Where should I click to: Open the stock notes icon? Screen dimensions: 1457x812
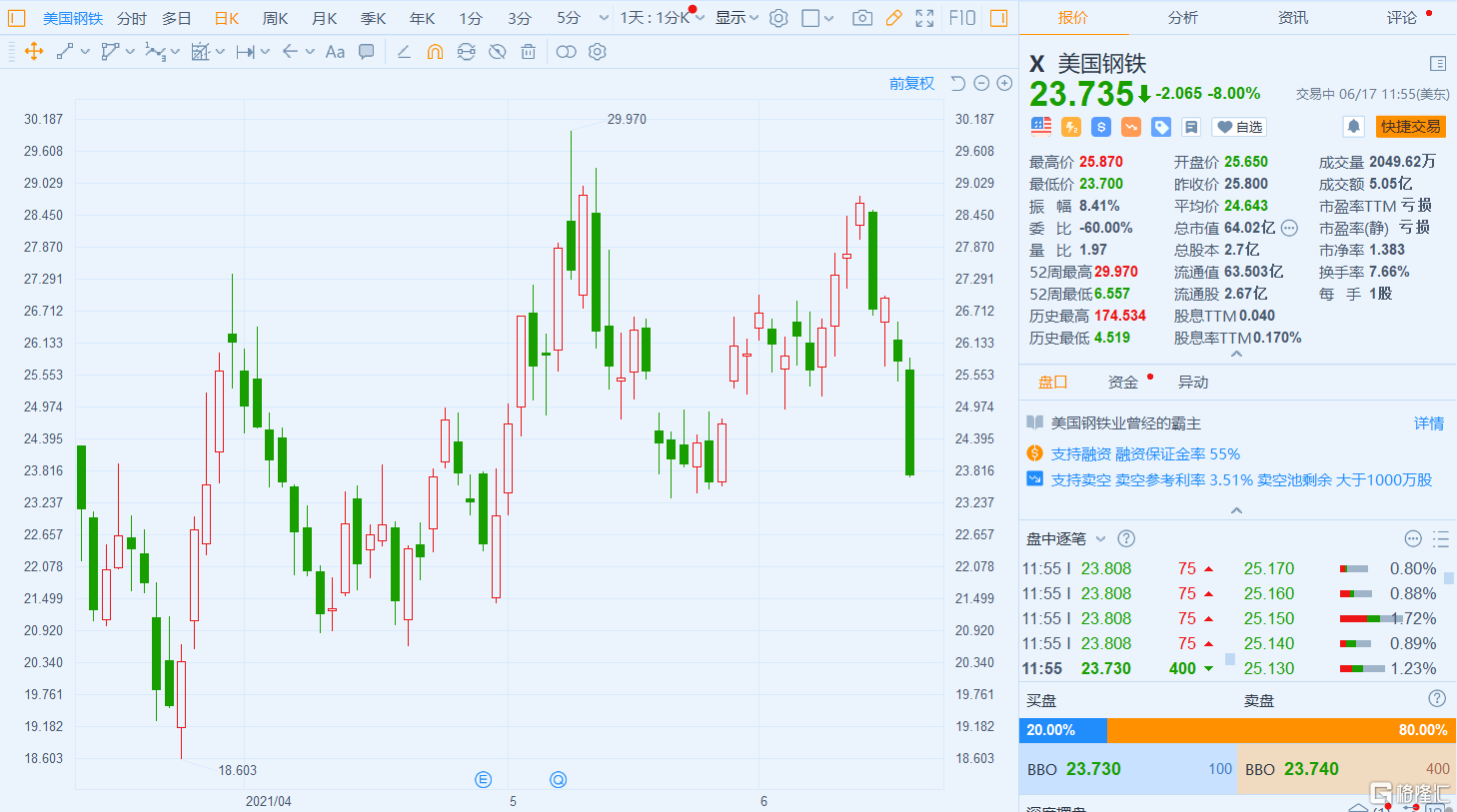(1190, 127)
